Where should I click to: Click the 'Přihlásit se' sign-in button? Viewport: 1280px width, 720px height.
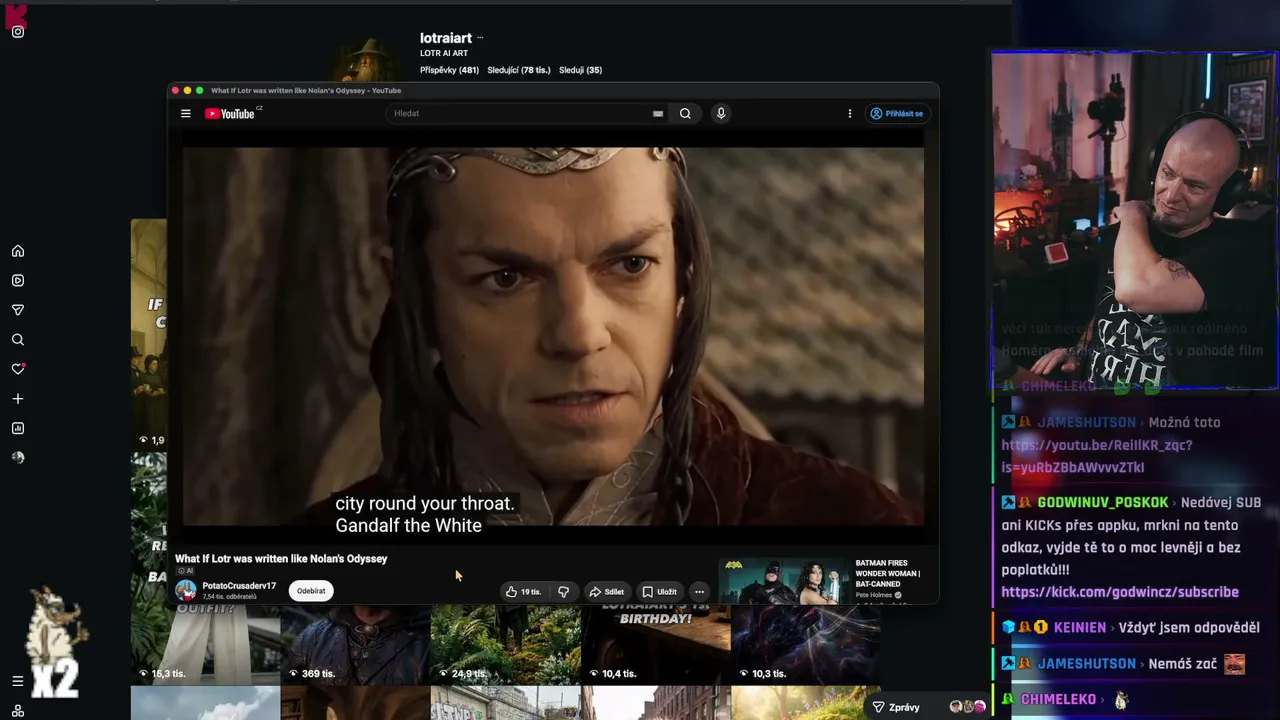897,114
